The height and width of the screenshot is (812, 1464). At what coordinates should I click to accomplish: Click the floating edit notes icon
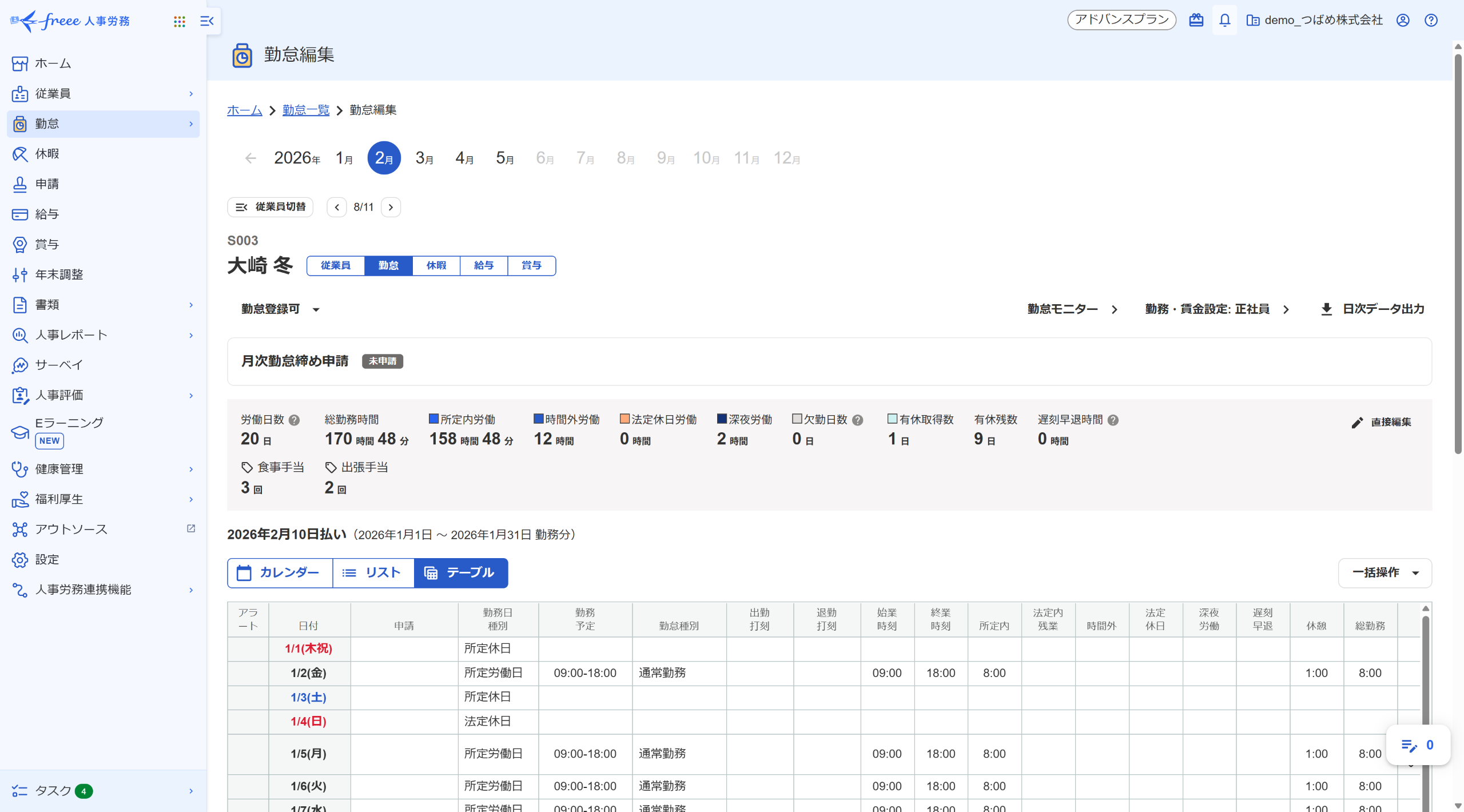pyautogui.click(x=1409, y=746)
